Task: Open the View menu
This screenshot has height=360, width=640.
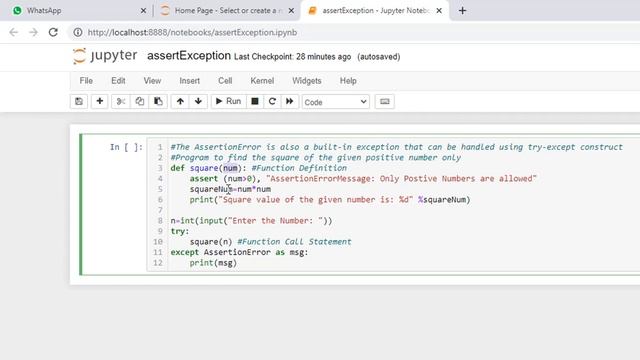Action: point(152,81)
